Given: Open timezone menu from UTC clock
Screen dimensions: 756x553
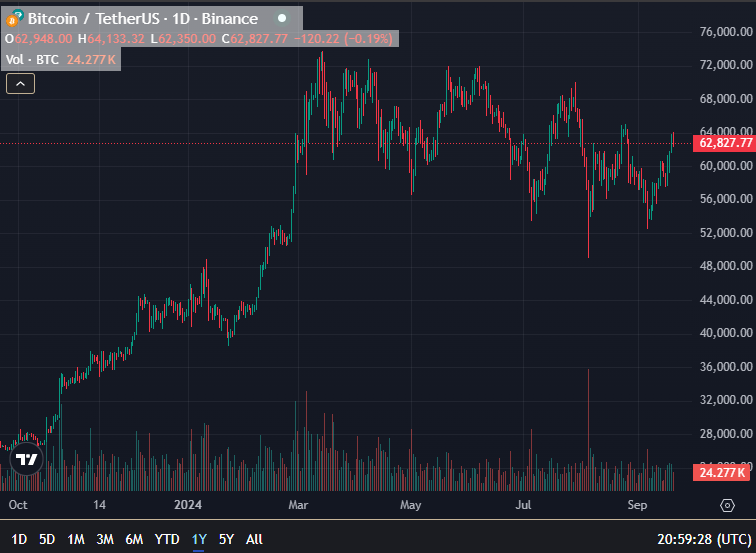Looking at the screenshot, I should (704, 539).
